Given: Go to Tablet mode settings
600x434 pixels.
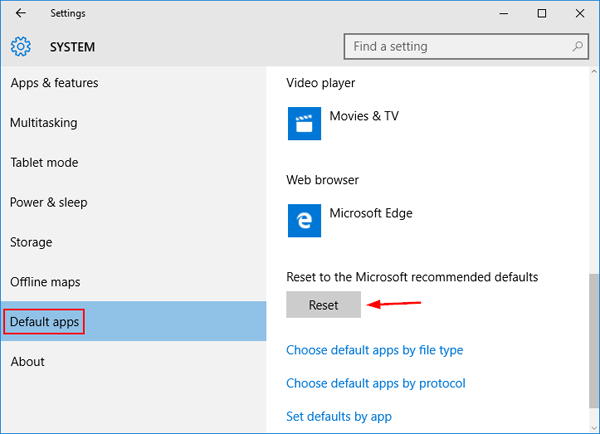Looking at the screenshot, I should 44,163.
